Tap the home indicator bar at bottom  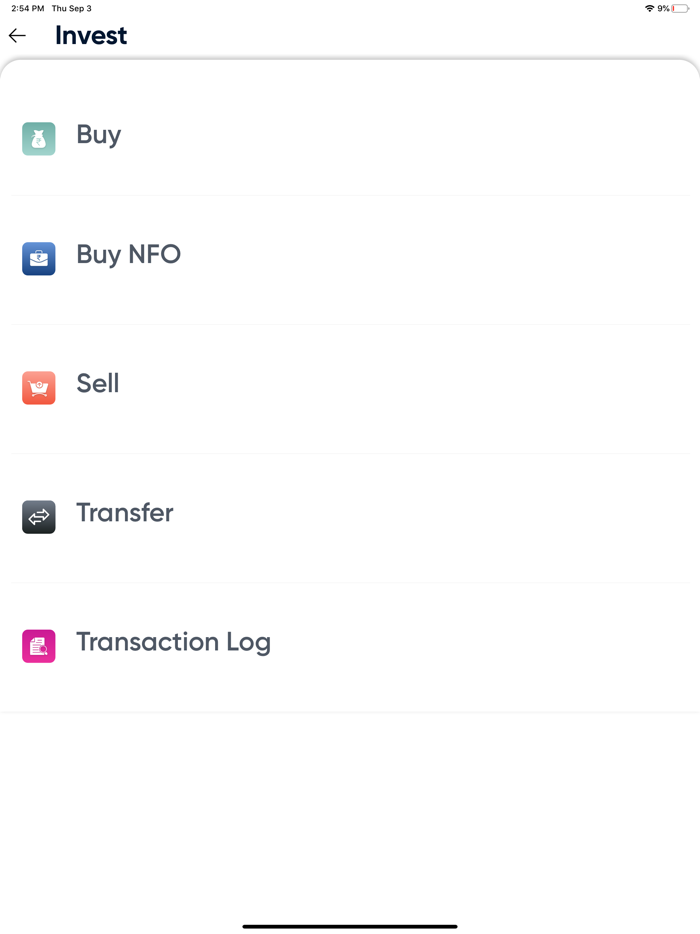click(x=349, y=926)
